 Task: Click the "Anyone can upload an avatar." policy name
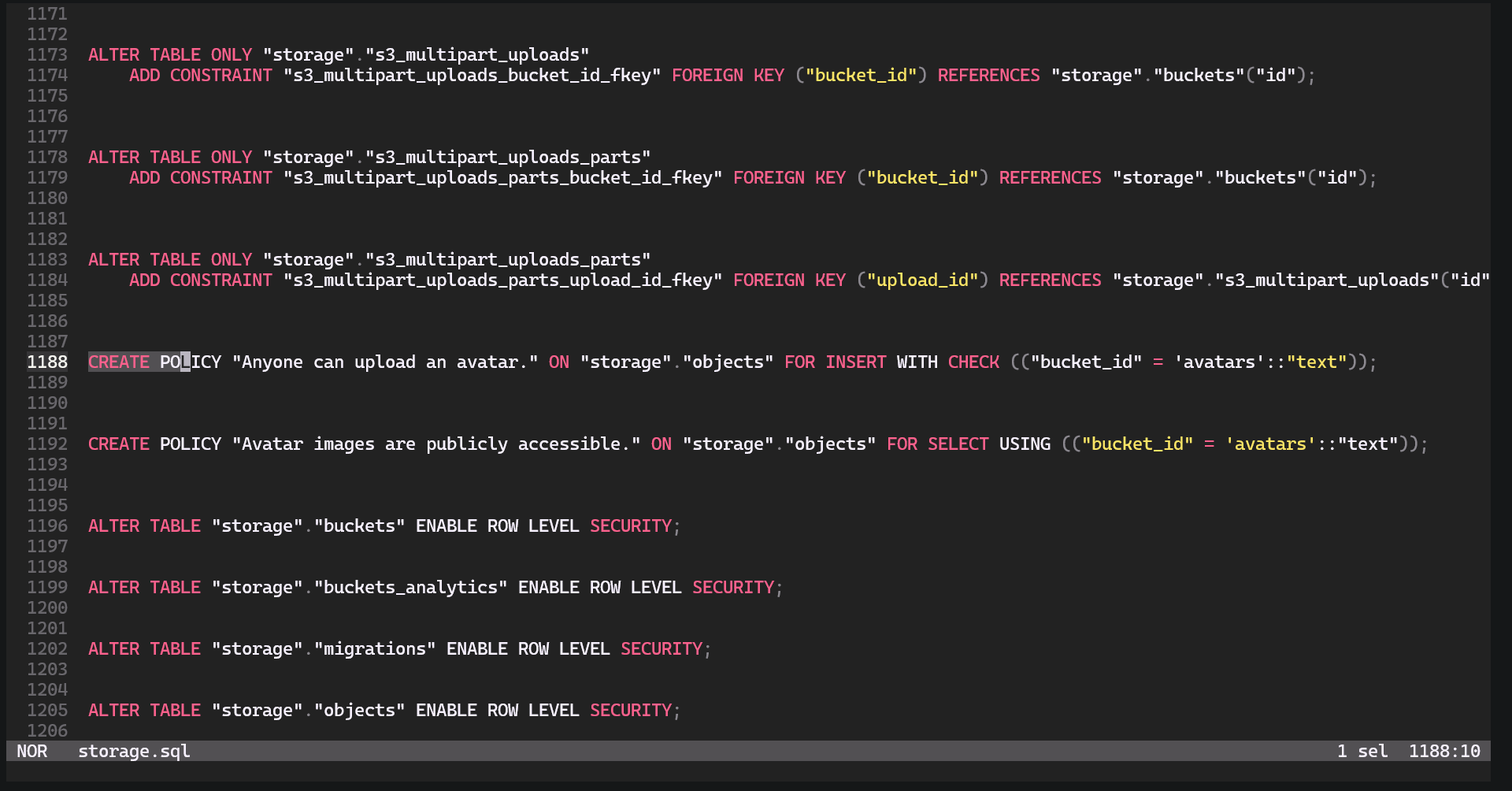[385, 362]
